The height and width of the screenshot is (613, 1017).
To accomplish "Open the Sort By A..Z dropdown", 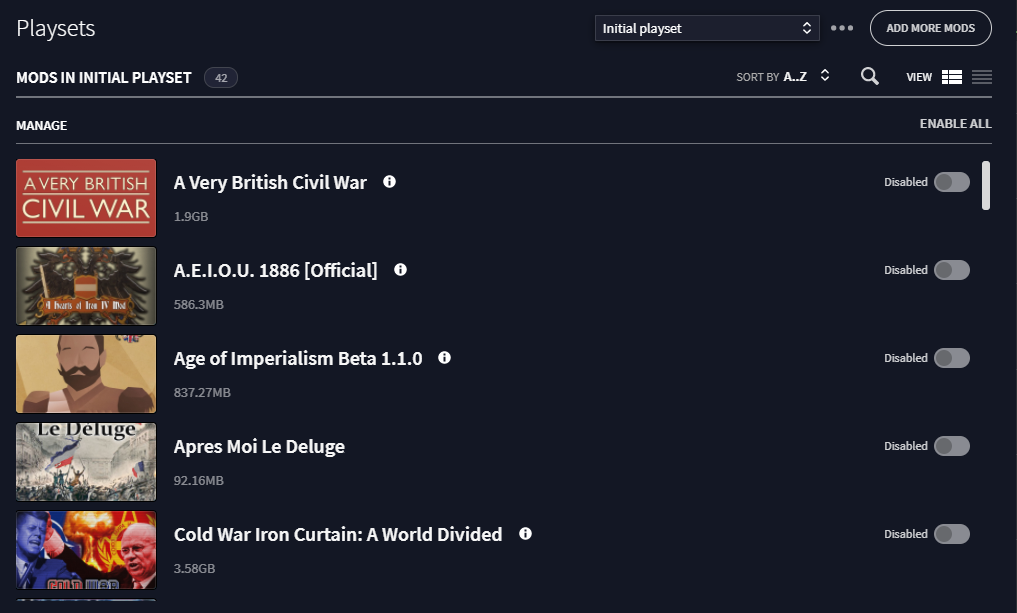I will 783,77.
